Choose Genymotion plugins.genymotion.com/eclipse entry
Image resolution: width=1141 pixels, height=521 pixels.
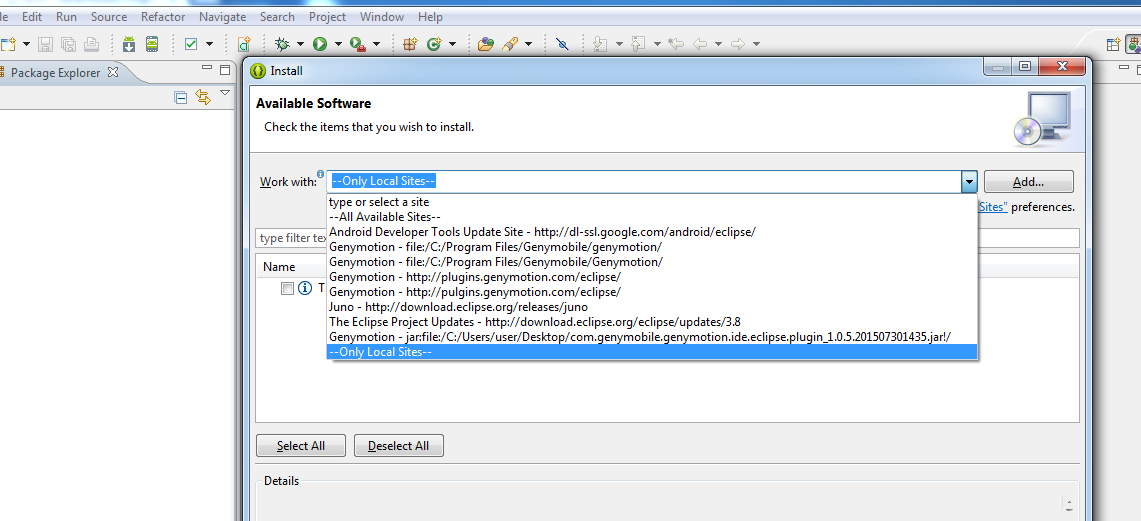pyautogui.click(x=652, y=277)
